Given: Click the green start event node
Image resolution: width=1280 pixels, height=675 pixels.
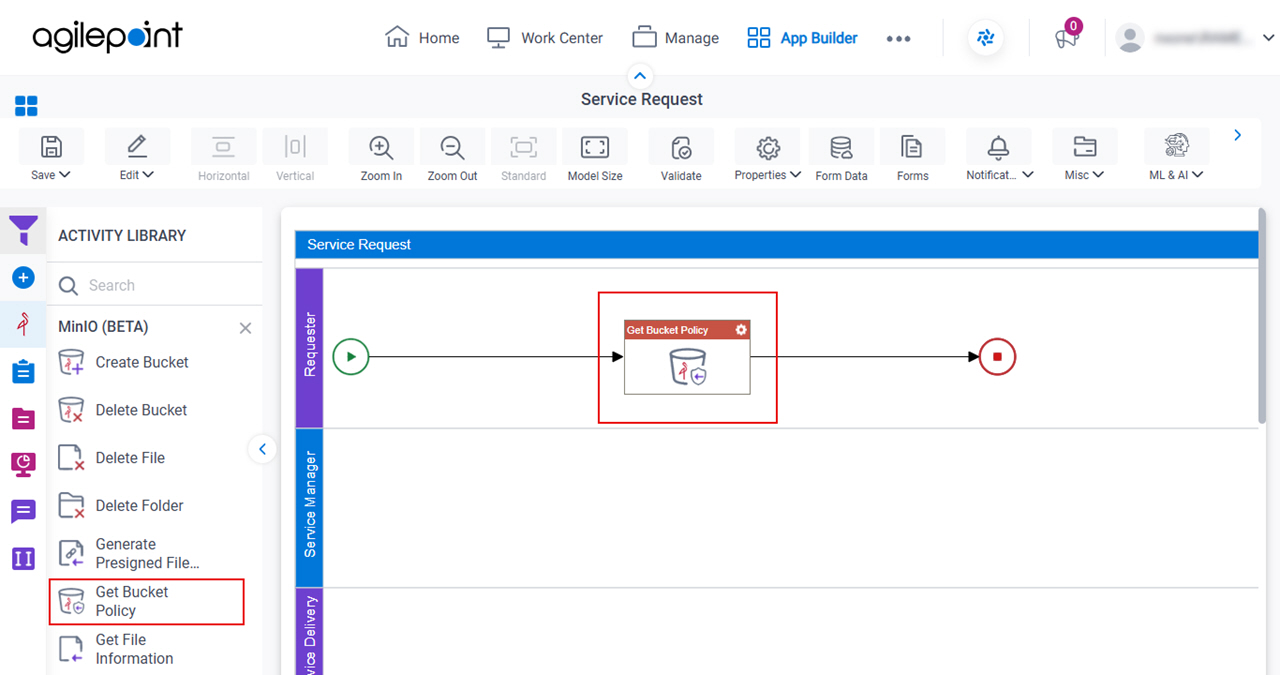Looking at the screenshot, I should (x=351, y=356).
